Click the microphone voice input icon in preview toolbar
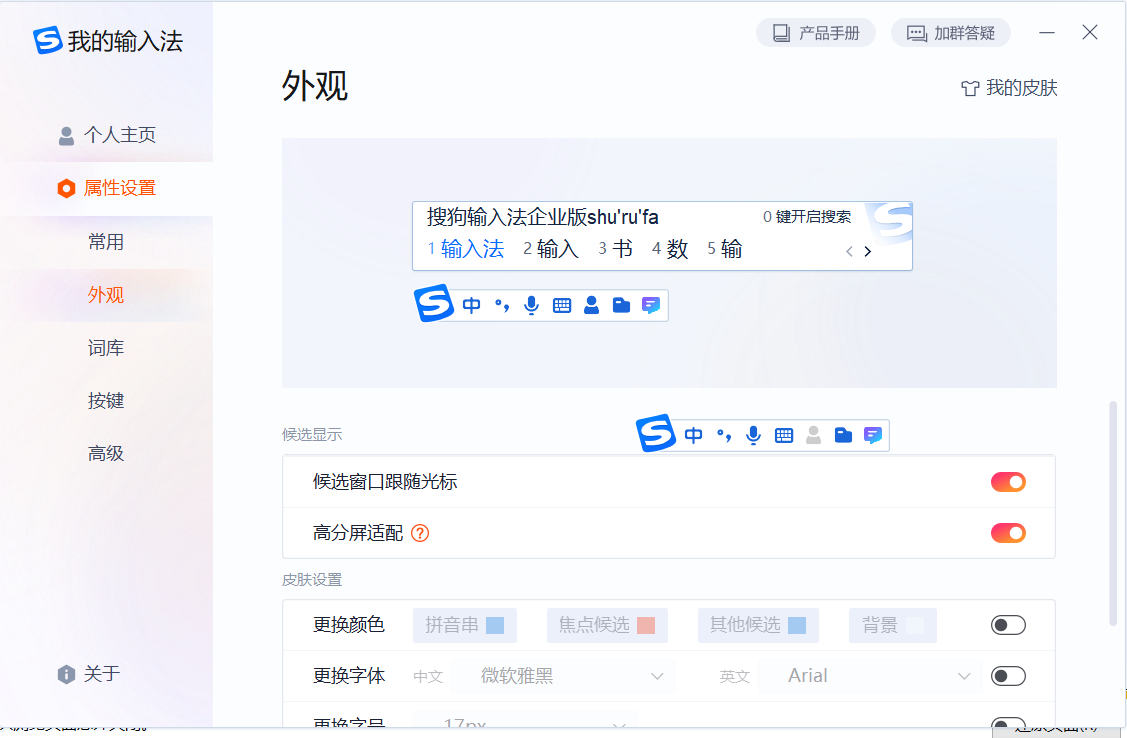Image resolution: width=1127 pixels, height=738 pixels. [x=531, y=305]
